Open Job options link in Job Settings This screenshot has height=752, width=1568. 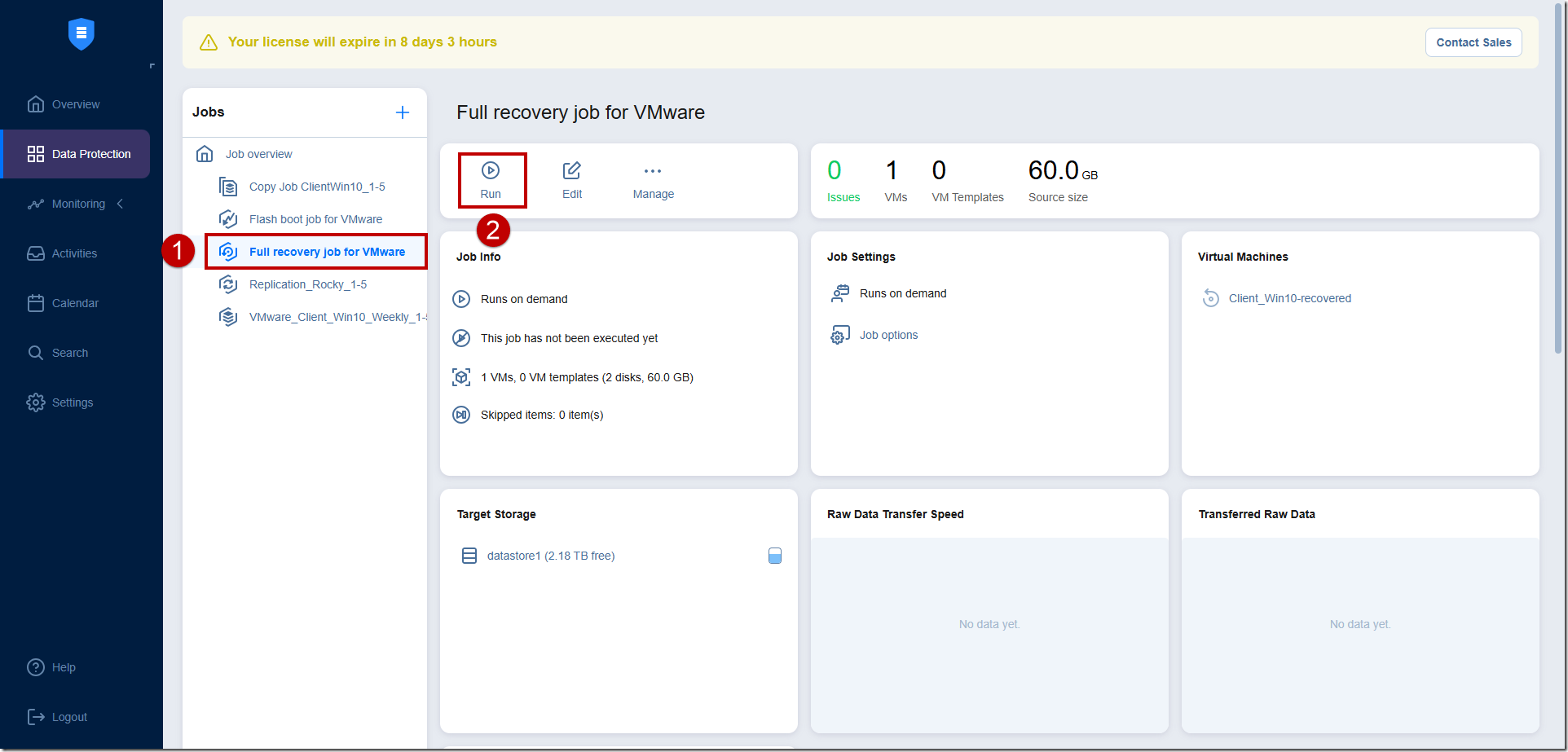click(x=888, y=335)
